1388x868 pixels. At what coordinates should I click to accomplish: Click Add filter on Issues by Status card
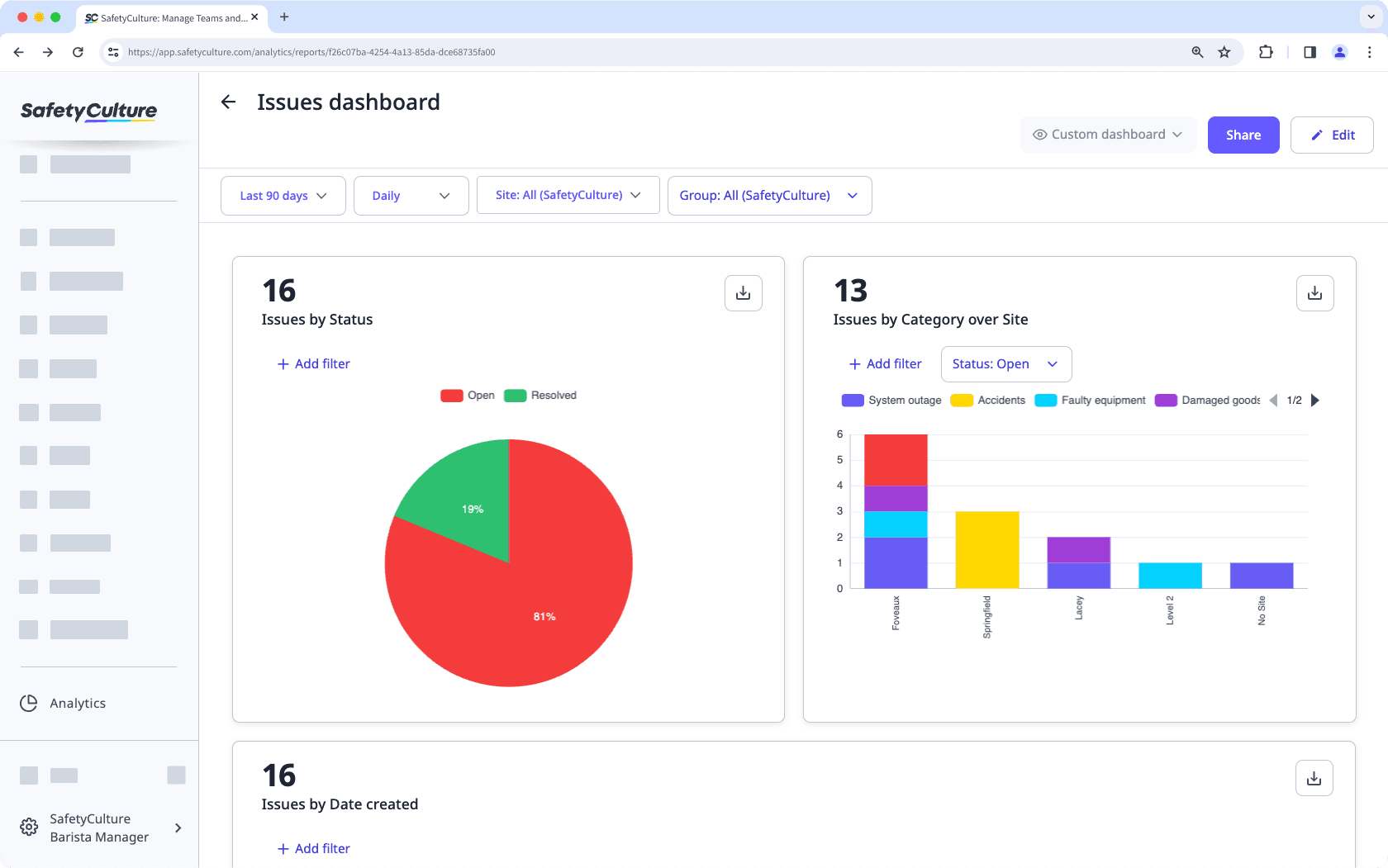point(314,363)
